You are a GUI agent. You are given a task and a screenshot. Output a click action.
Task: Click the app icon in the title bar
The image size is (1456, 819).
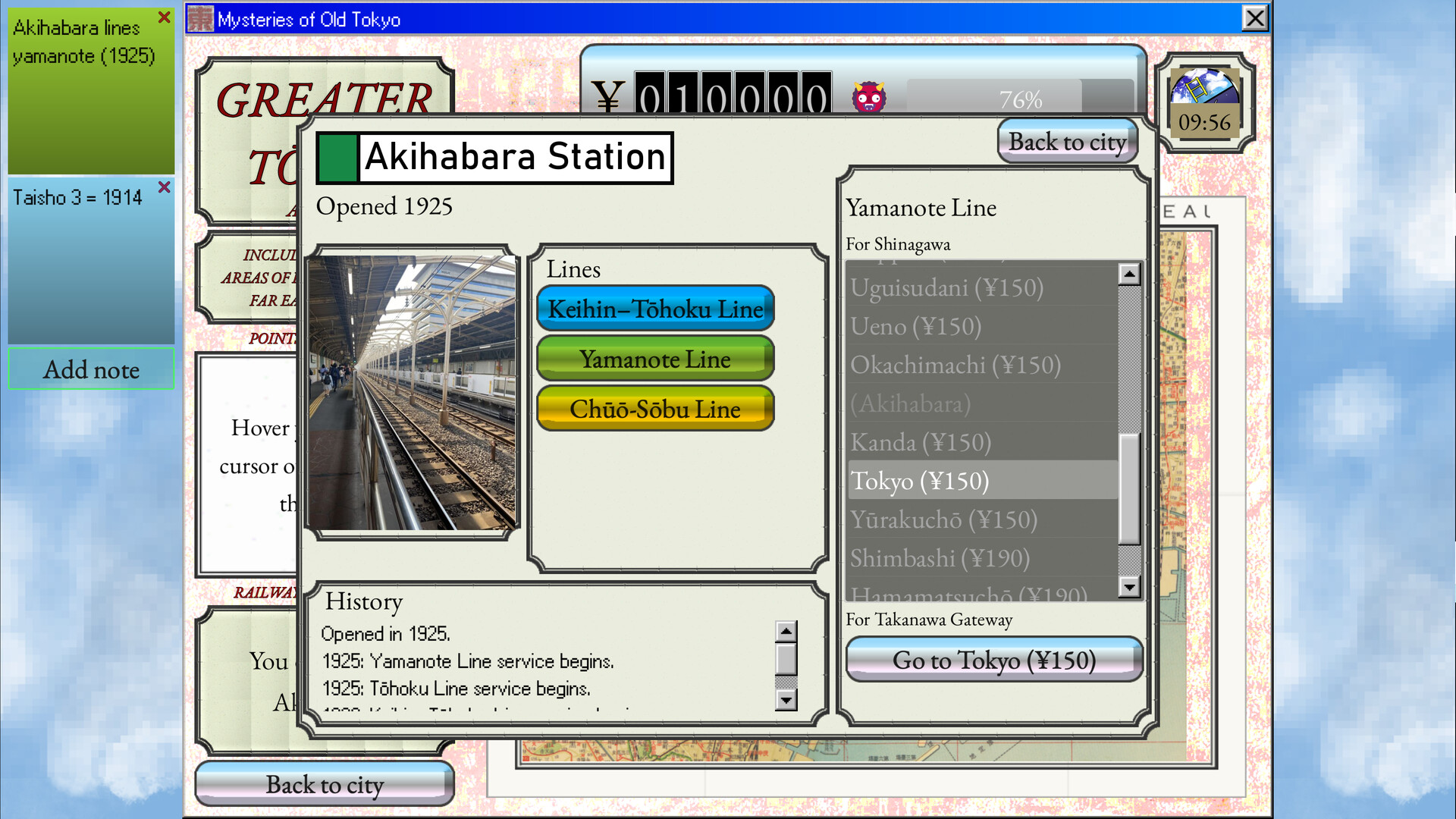tap(200, 18)
